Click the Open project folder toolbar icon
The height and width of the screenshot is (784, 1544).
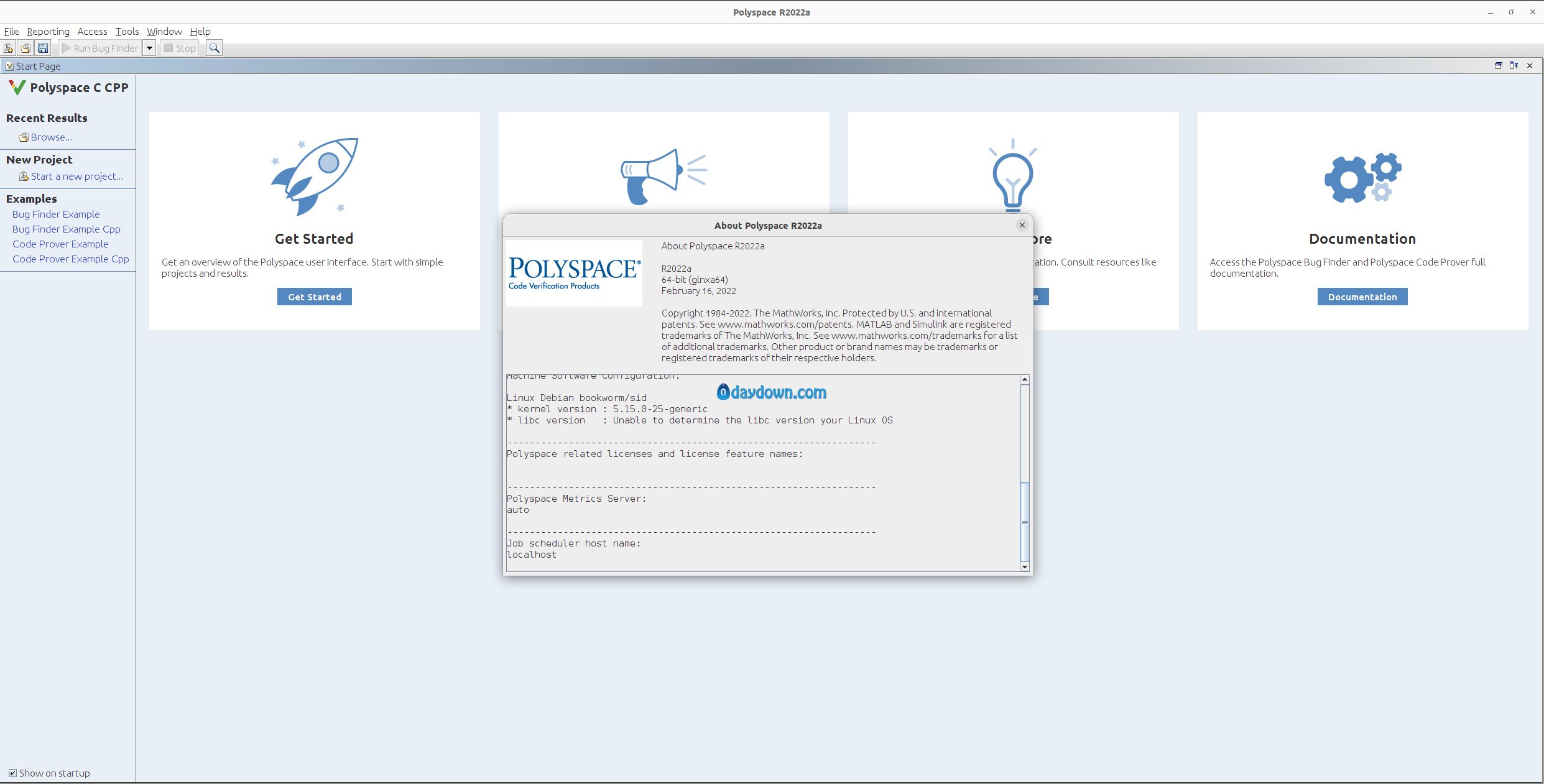(25, 48)
